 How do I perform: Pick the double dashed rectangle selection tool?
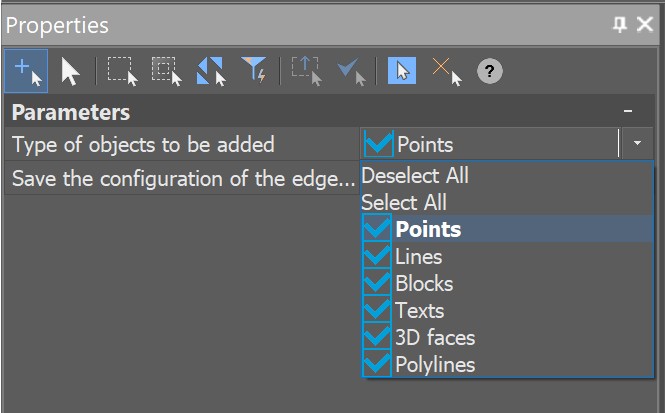point(166,71)
